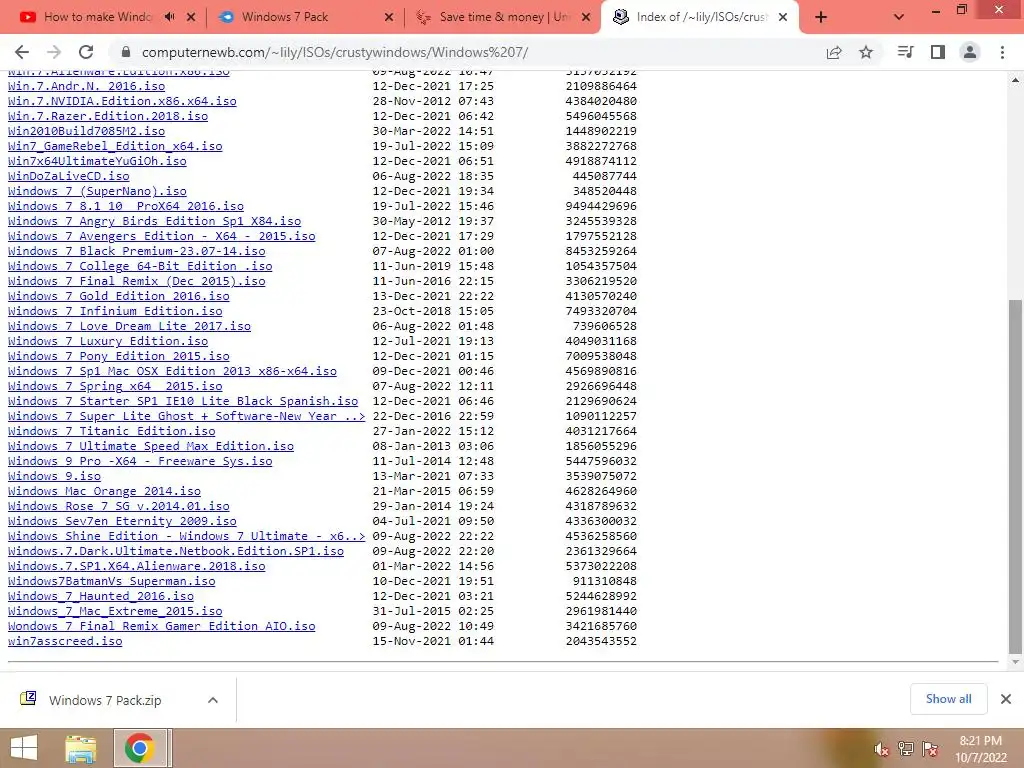Viewport: 1024px width, 768px height.
Task: Click the scrollbar up arrow
Action: point(1015,81)
